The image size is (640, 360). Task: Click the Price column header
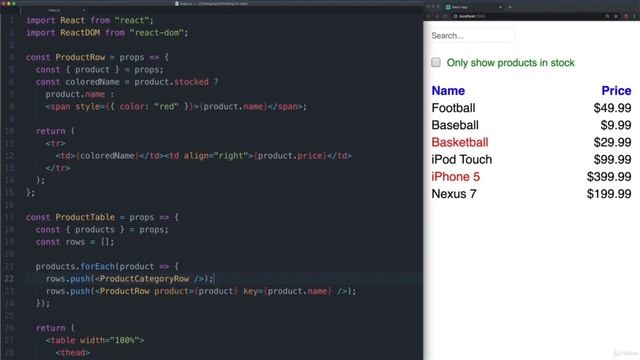tap(616, 91)
